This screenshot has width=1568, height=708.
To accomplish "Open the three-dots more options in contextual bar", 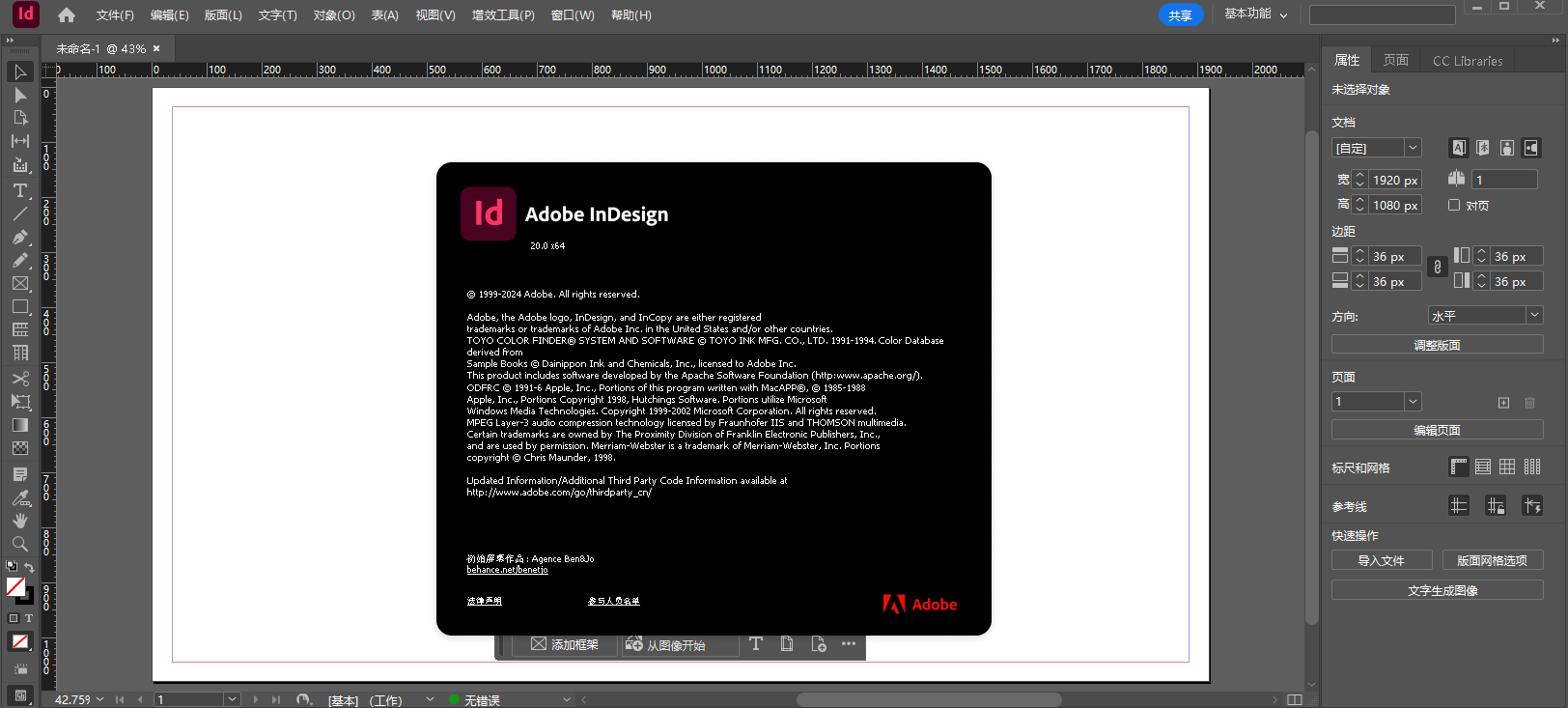I will (x=849, y=644).
